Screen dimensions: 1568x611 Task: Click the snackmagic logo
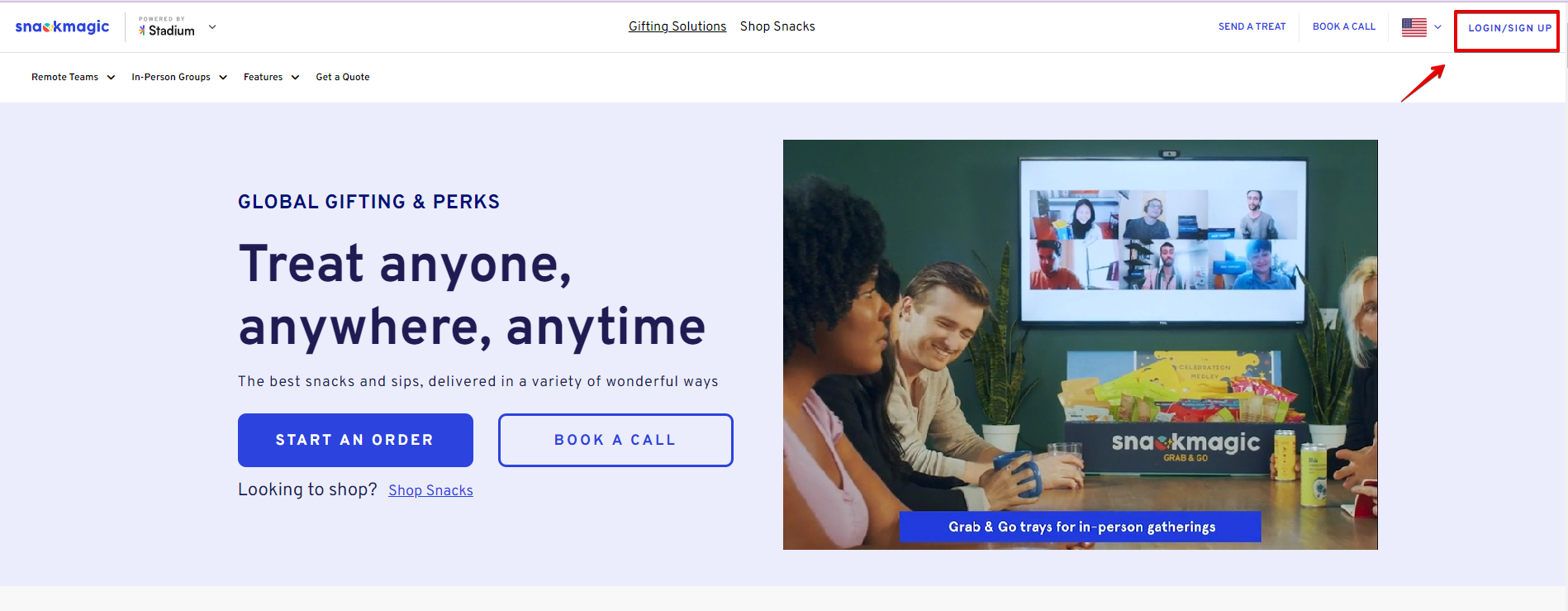(62, 26)
